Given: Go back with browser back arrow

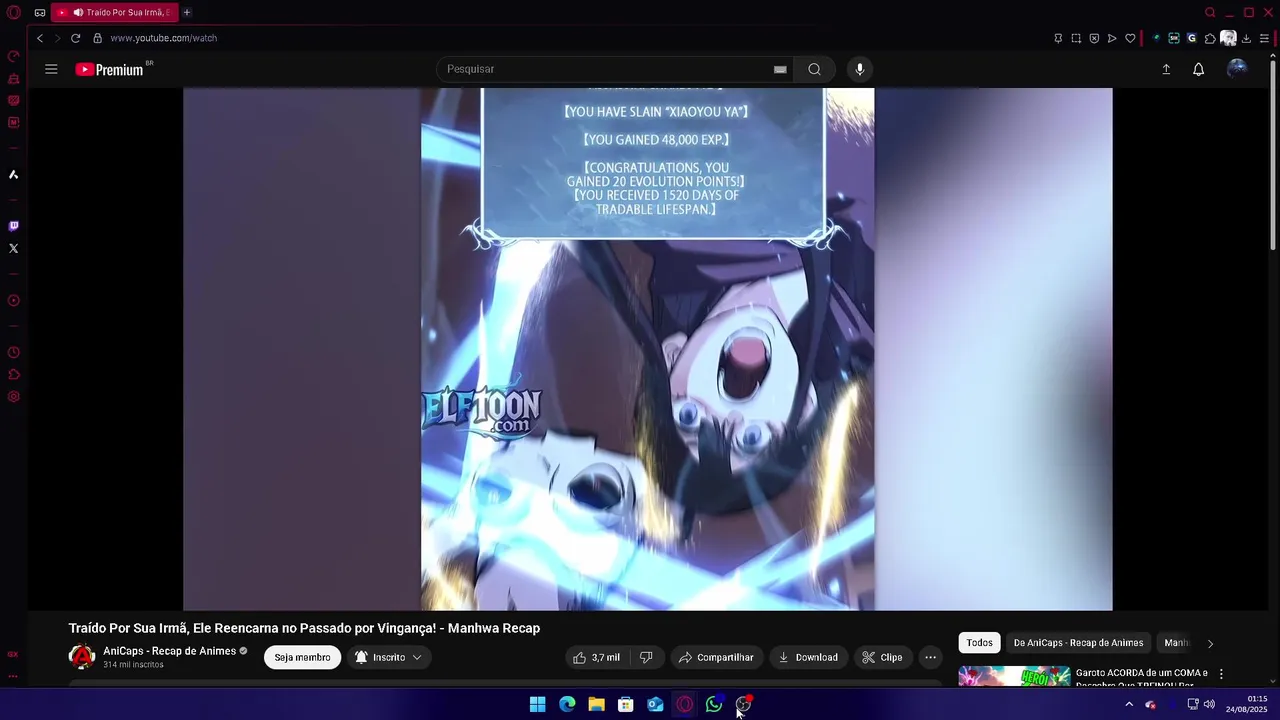Looking at the screenshot, I should click(x=40, y=38).
